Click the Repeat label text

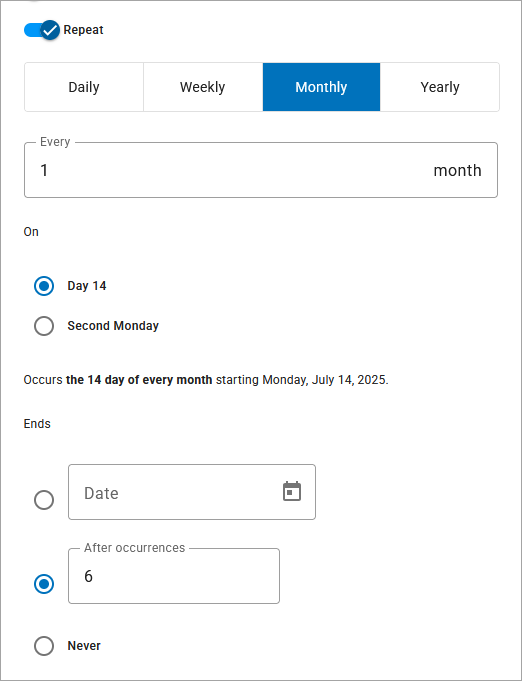(x=83, y=30)
